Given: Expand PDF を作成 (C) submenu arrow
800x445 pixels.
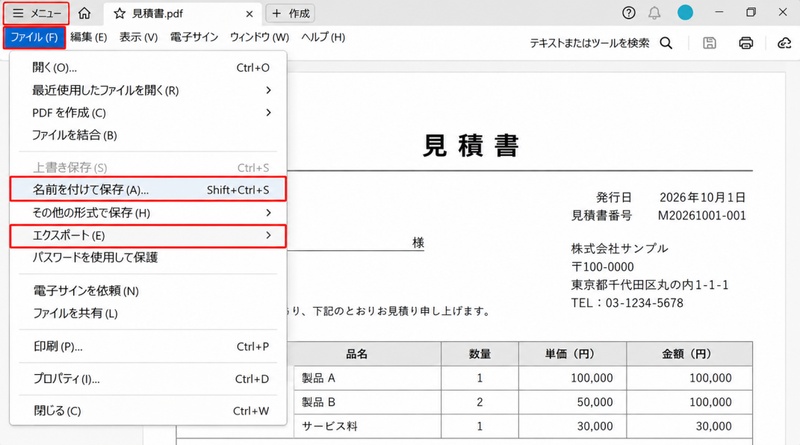Looking at the screenshot, I should (268, 112).
